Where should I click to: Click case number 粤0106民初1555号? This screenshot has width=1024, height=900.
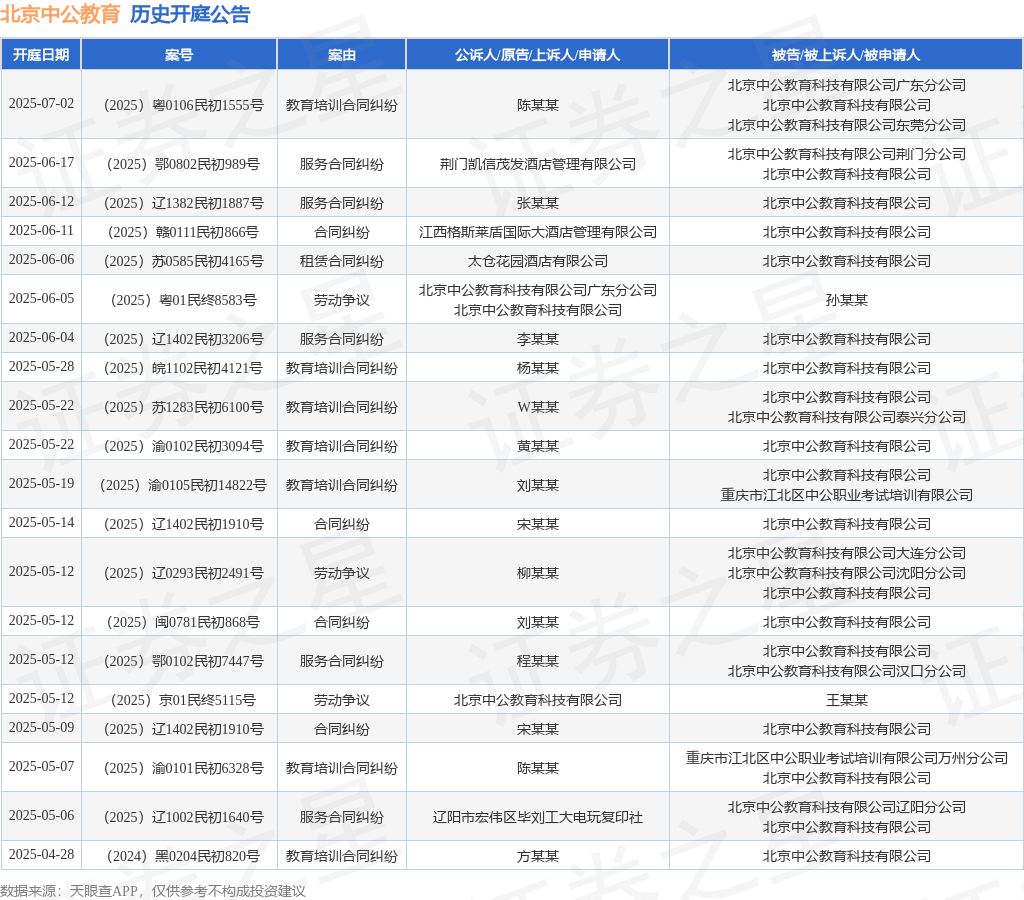click(184, 105)
